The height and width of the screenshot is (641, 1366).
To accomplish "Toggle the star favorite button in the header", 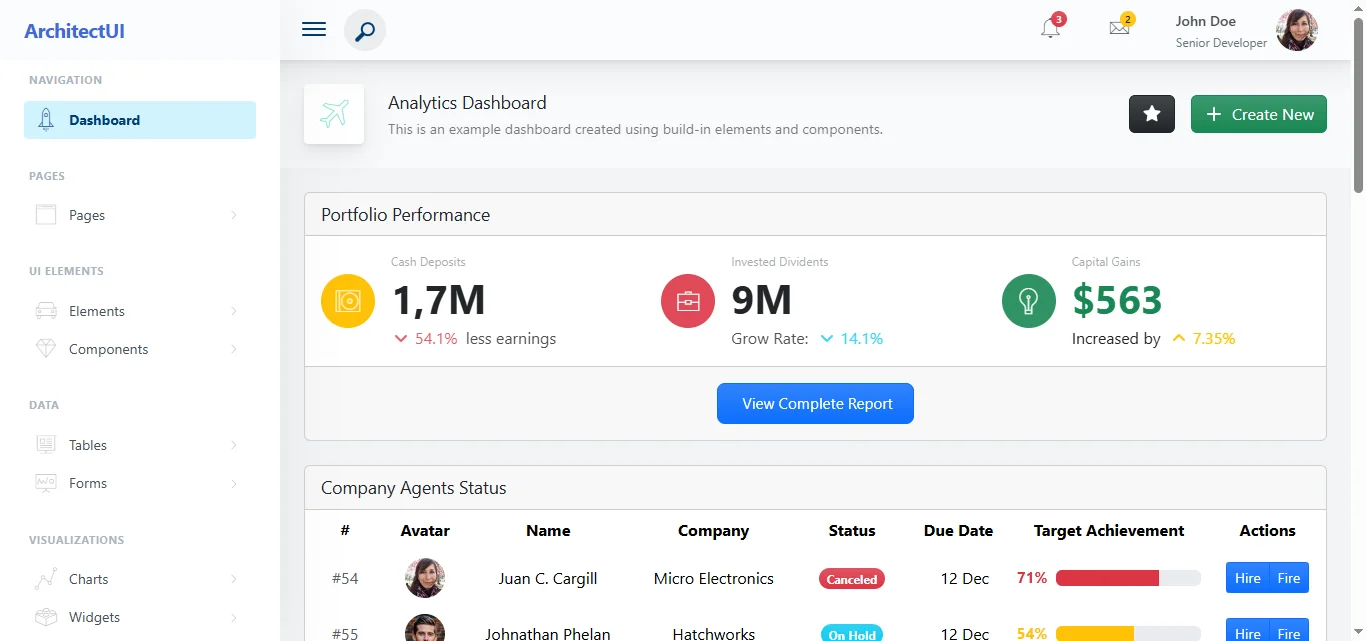I will 1151,114.
